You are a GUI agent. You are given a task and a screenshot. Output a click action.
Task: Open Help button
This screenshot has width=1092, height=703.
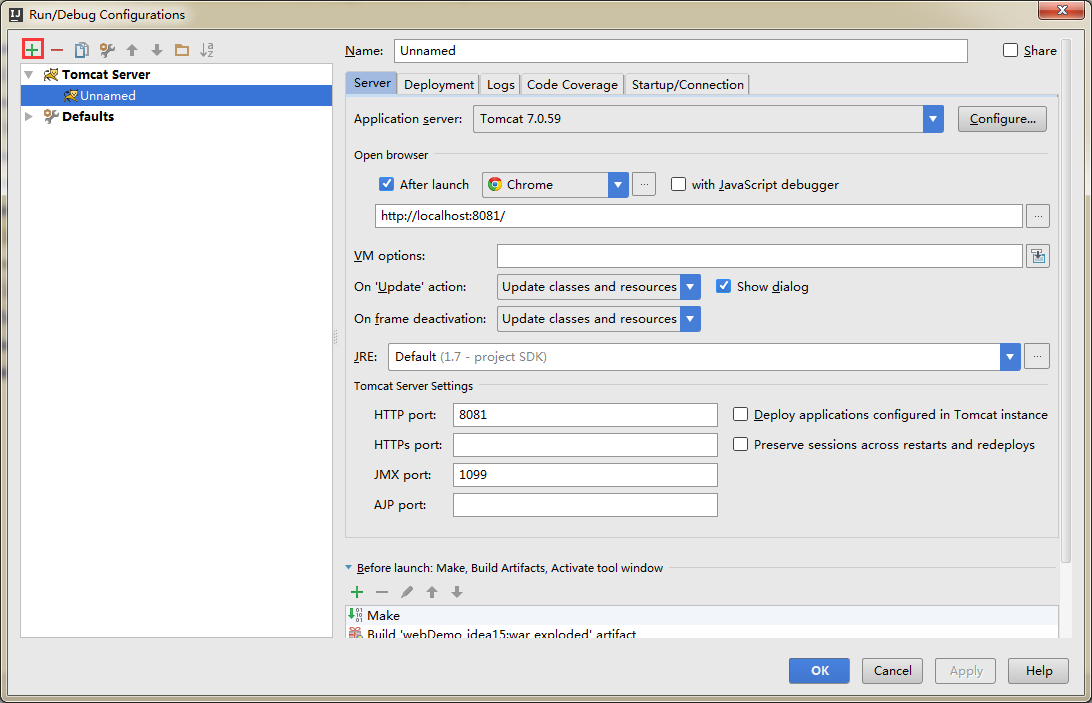(1038, 670)
